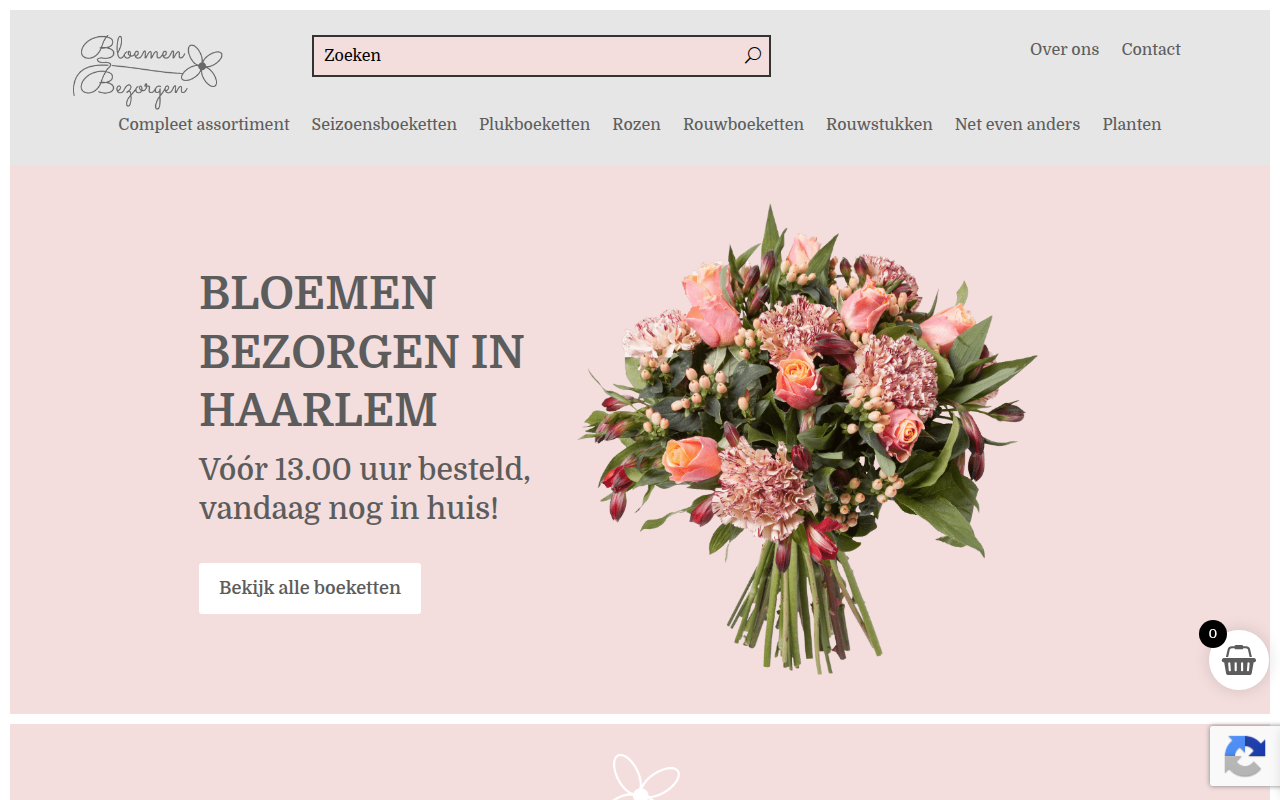Open Compleet assortiment menu item

tap(204, 125)
